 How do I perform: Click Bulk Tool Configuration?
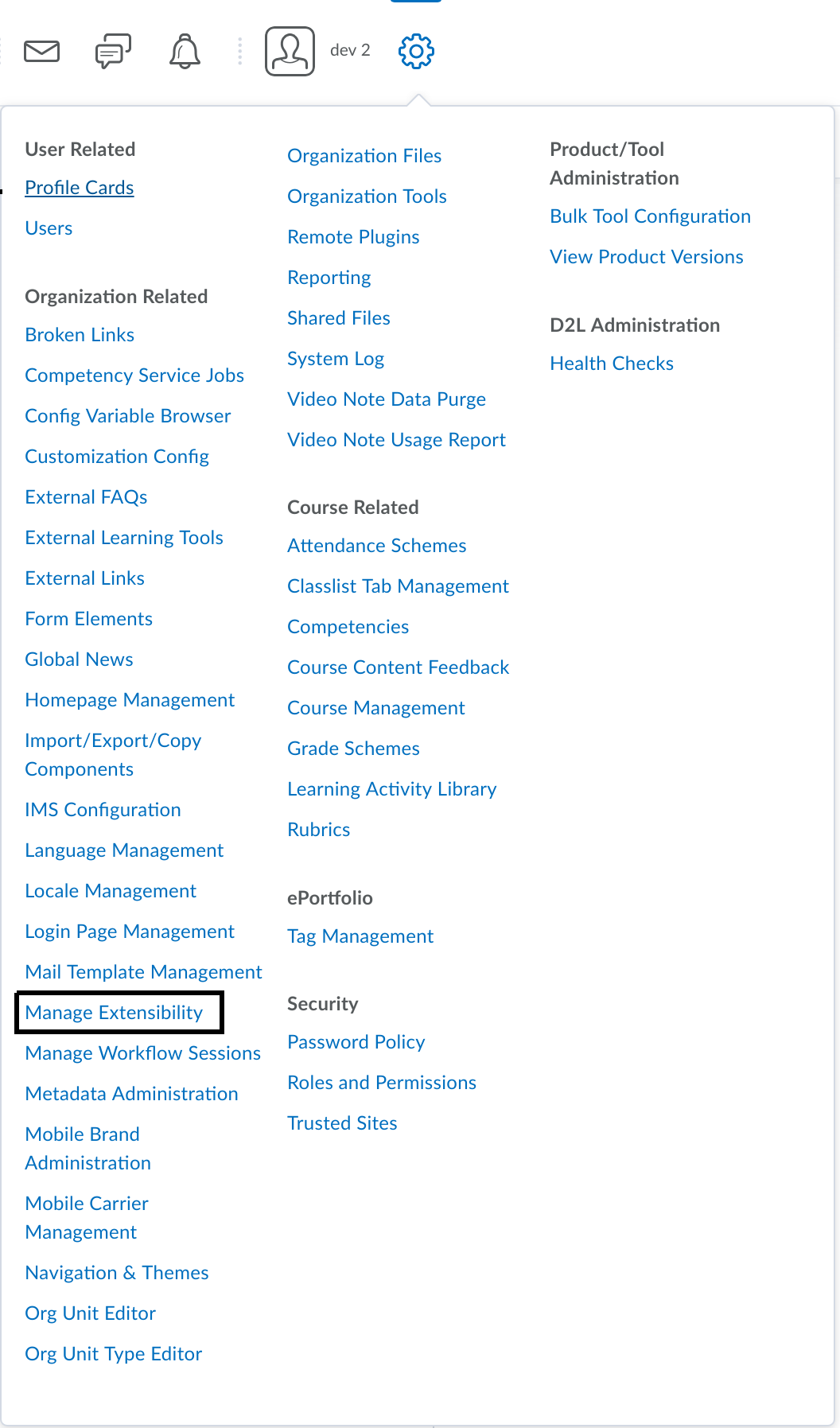coord(650,216)
